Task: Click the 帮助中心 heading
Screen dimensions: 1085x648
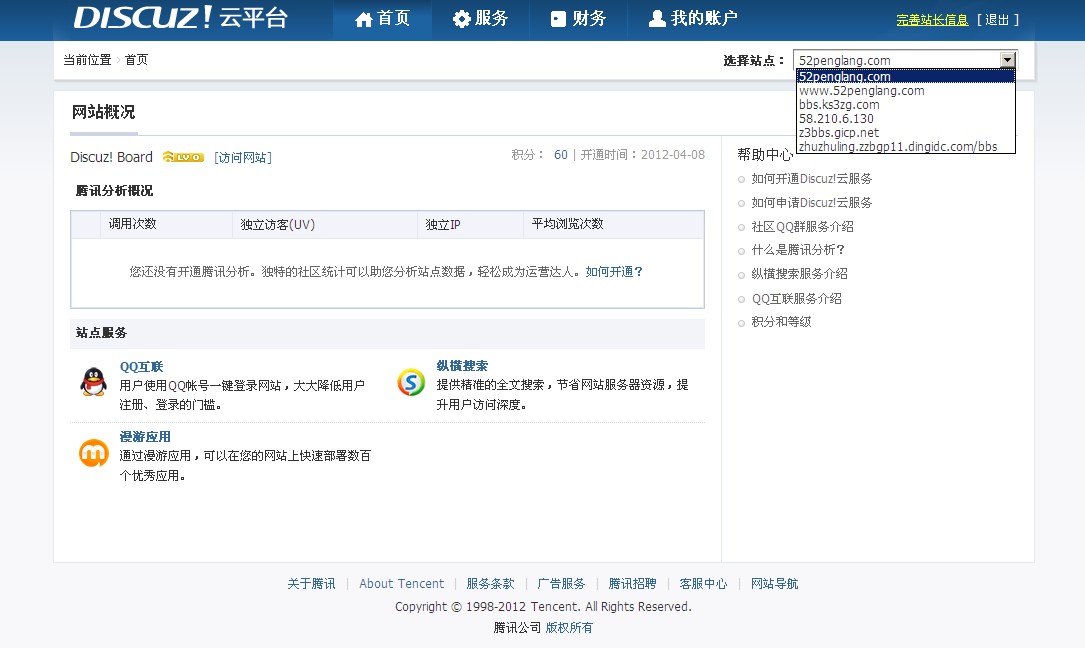Action: tap(765, 154)
